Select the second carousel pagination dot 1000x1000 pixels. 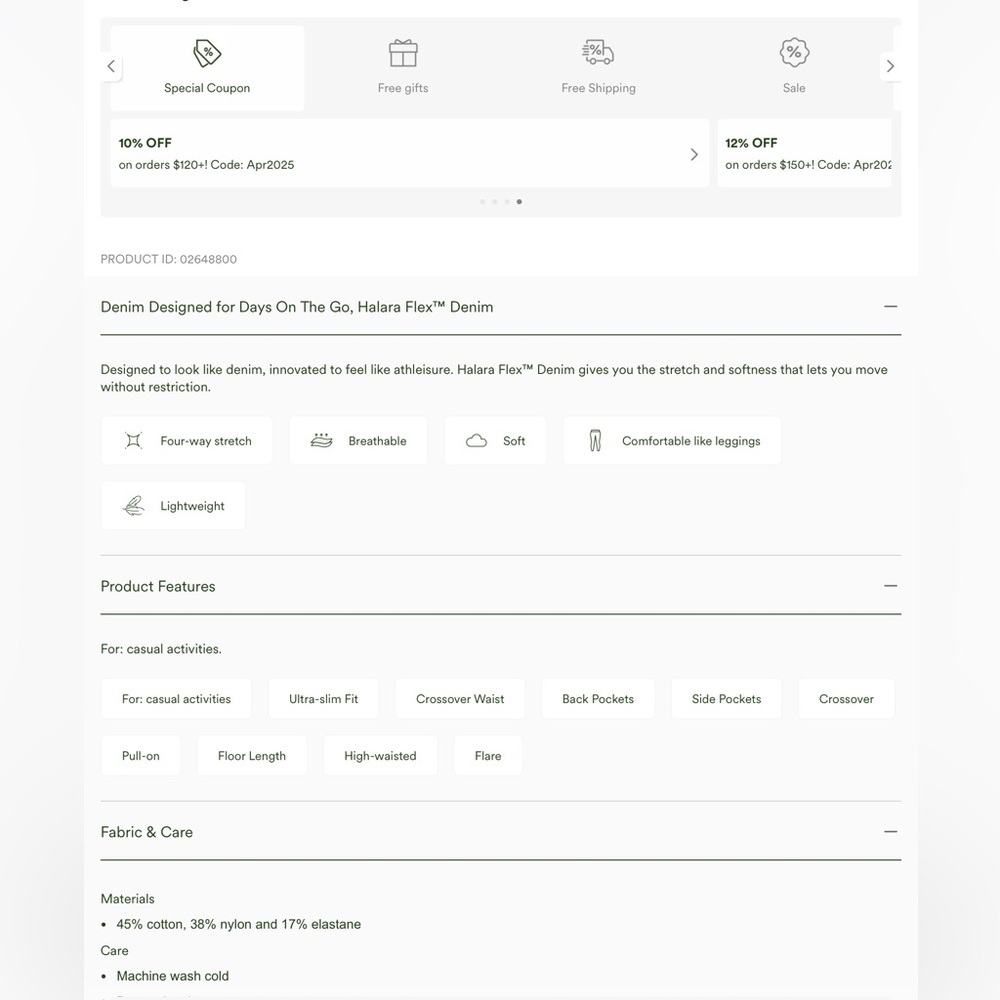tap(495, 202)
